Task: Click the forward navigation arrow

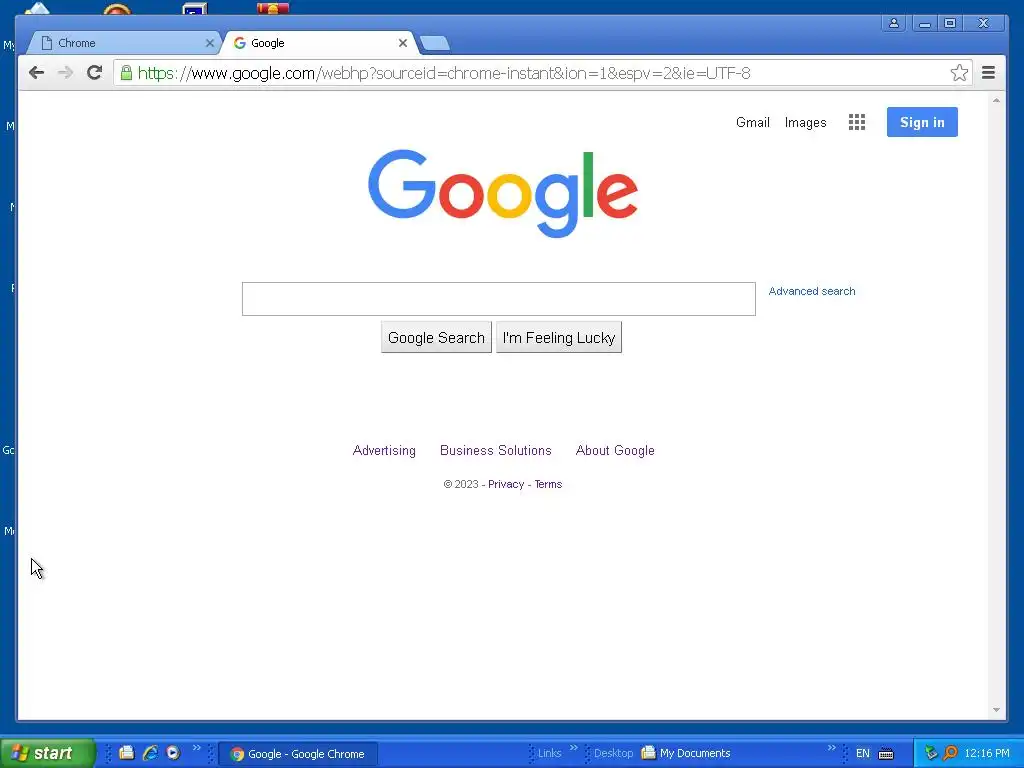Action: coord(65,72)
